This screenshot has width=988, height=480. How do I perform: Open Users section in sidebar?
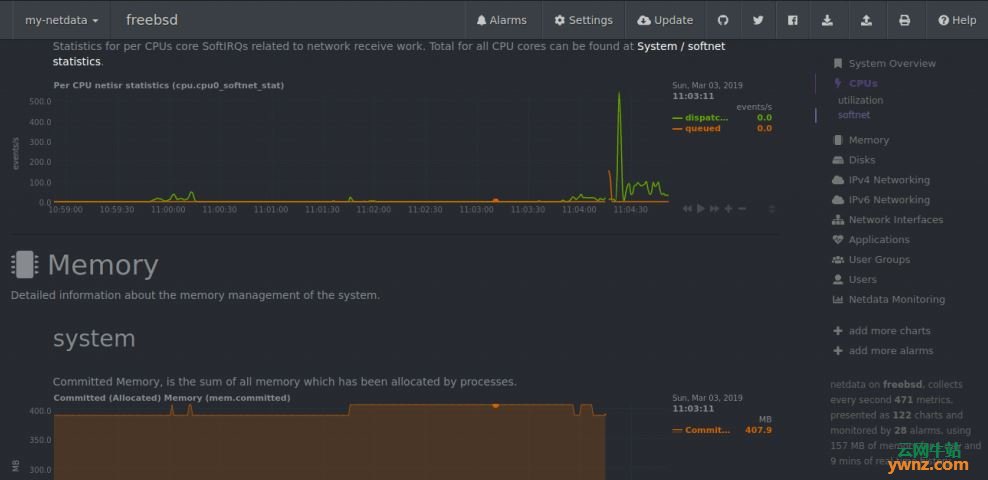(x=862, y=280)
